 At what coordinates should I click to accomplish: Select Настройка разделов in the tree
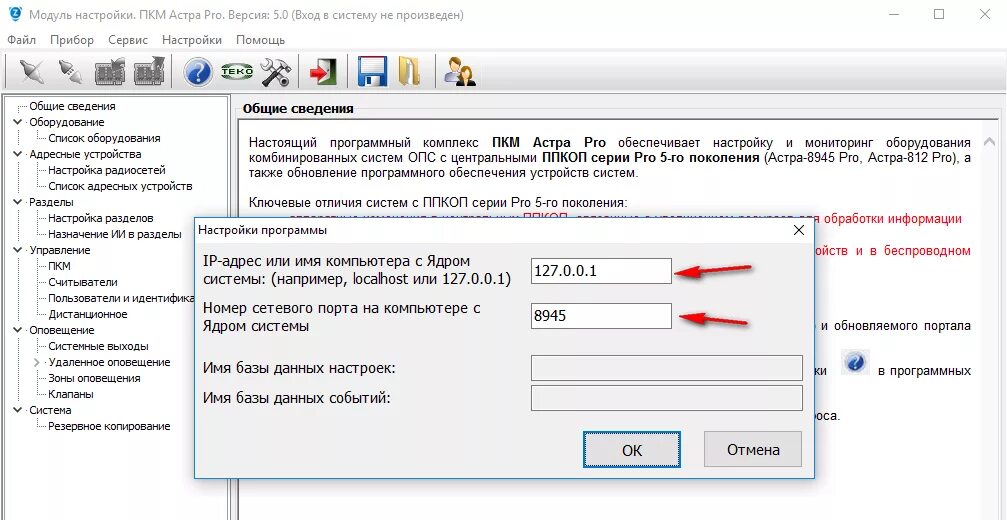[101, 218]
